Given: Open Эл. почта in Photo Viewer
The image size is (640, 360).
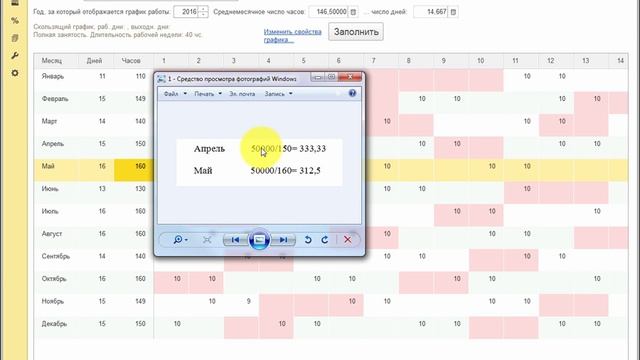Looking at the screenshot, I should (x=242, y=94).
